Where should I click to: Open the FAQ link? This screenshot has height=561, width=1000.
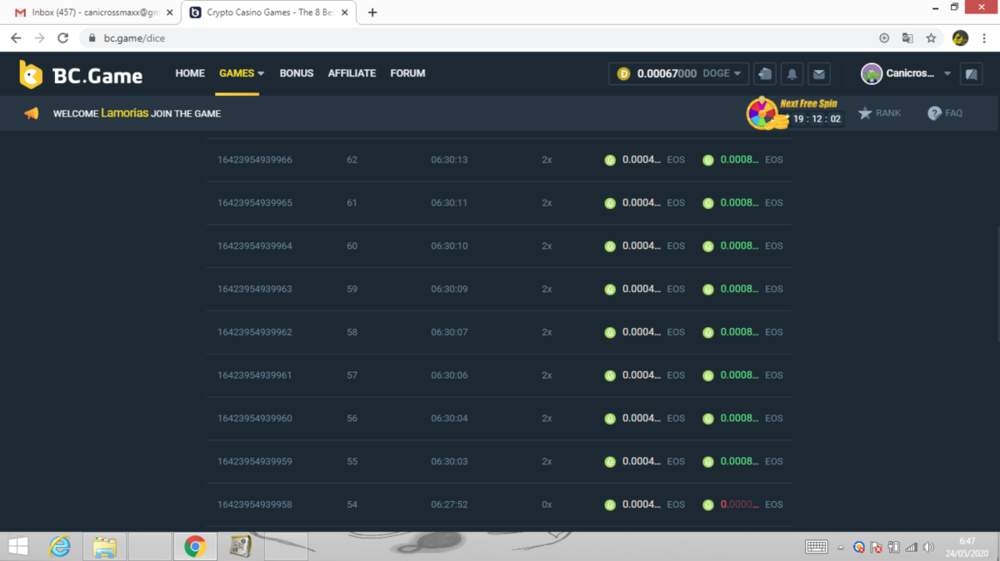click(945, 114)
